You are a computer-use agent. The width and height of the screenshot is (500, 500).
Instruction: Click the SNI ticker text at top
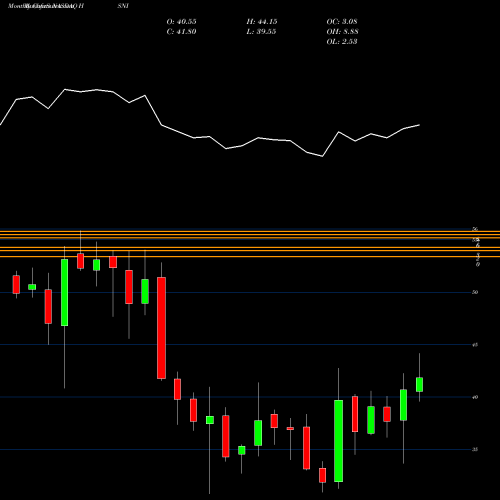123,6
